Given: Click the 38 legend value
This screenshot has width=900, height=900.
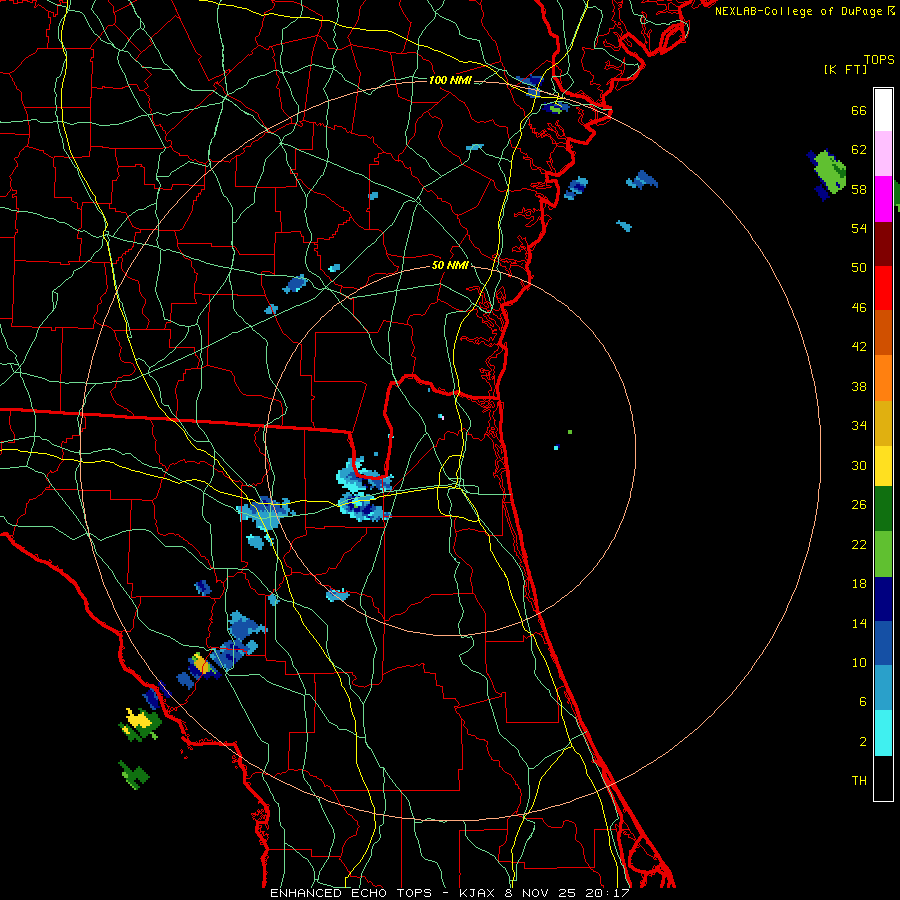Looking at the screenshot, I should [x=859, y=386].
